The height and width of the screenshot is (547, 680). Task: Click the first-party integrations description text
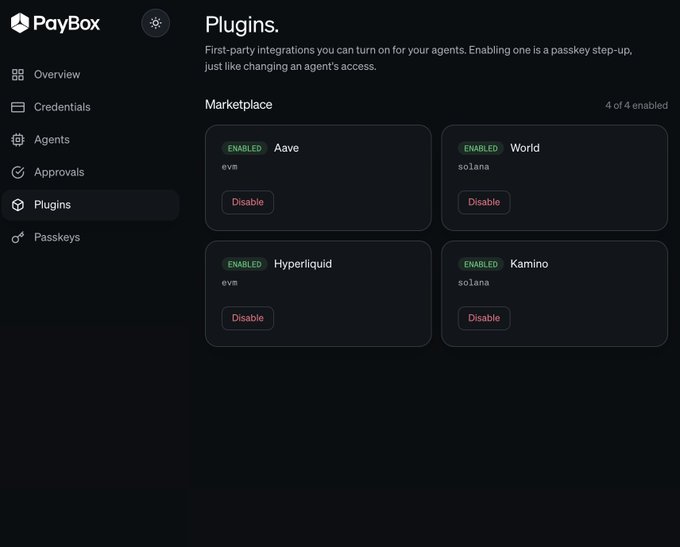[x=418, y=58]
